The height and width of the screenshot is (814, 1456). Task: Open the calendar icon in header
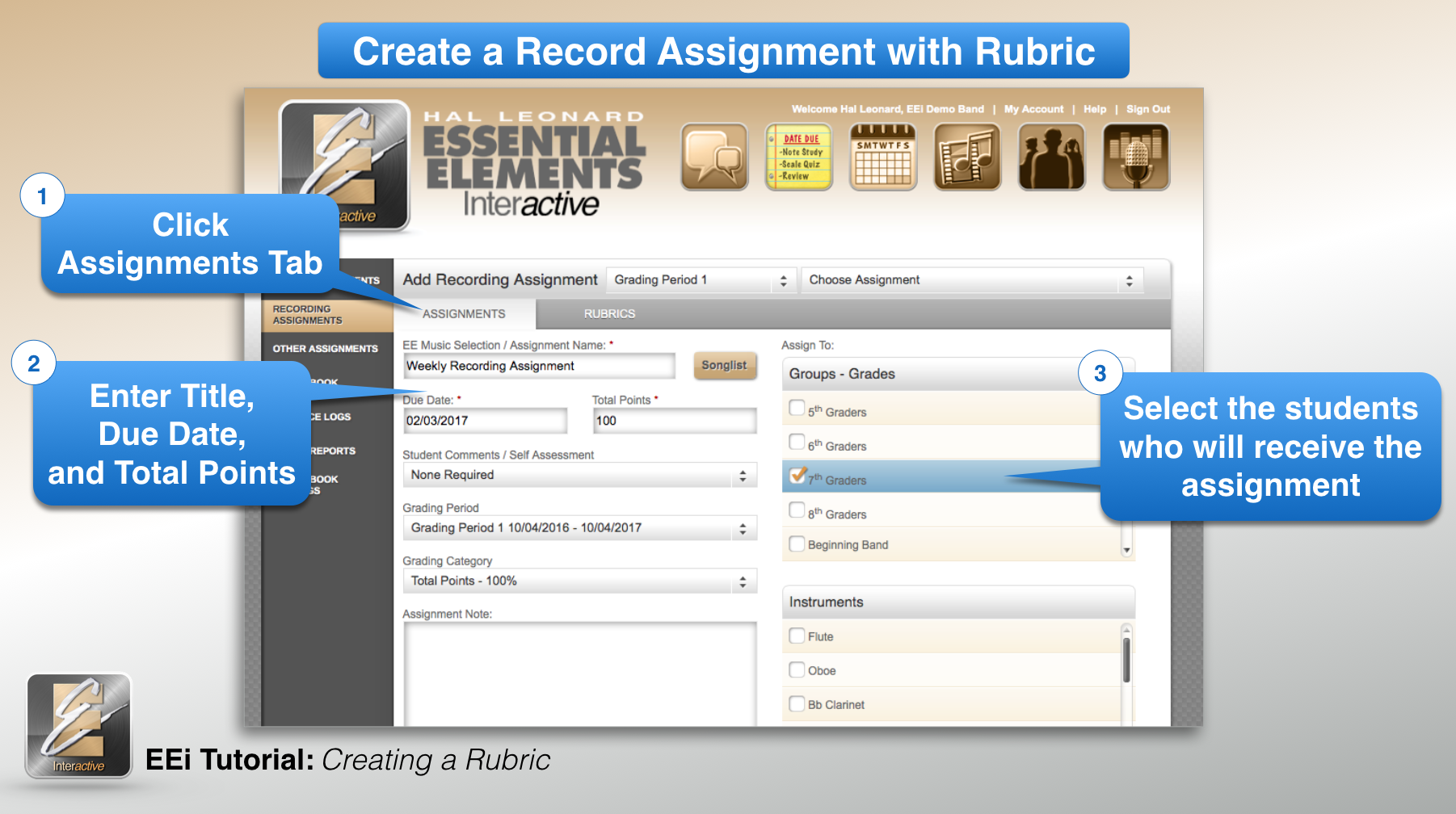[883, 157]
